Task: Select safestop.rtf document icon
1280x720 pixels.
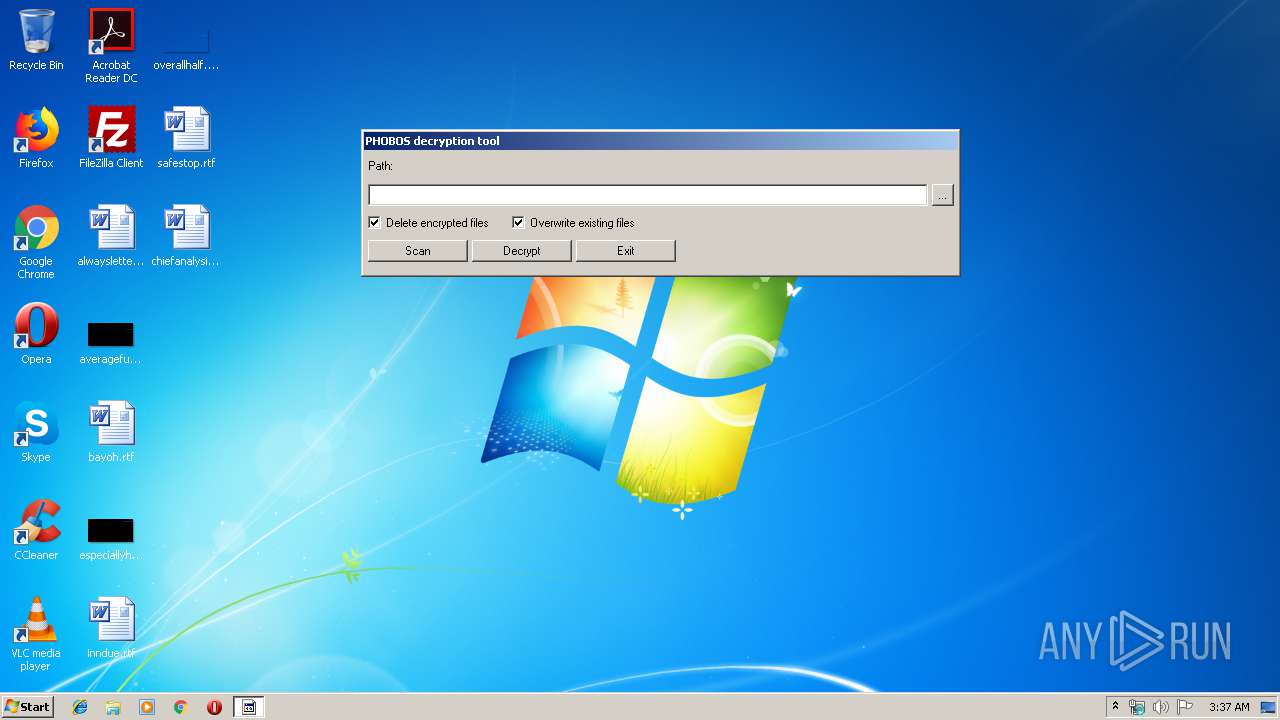Action: coord(186,138)
